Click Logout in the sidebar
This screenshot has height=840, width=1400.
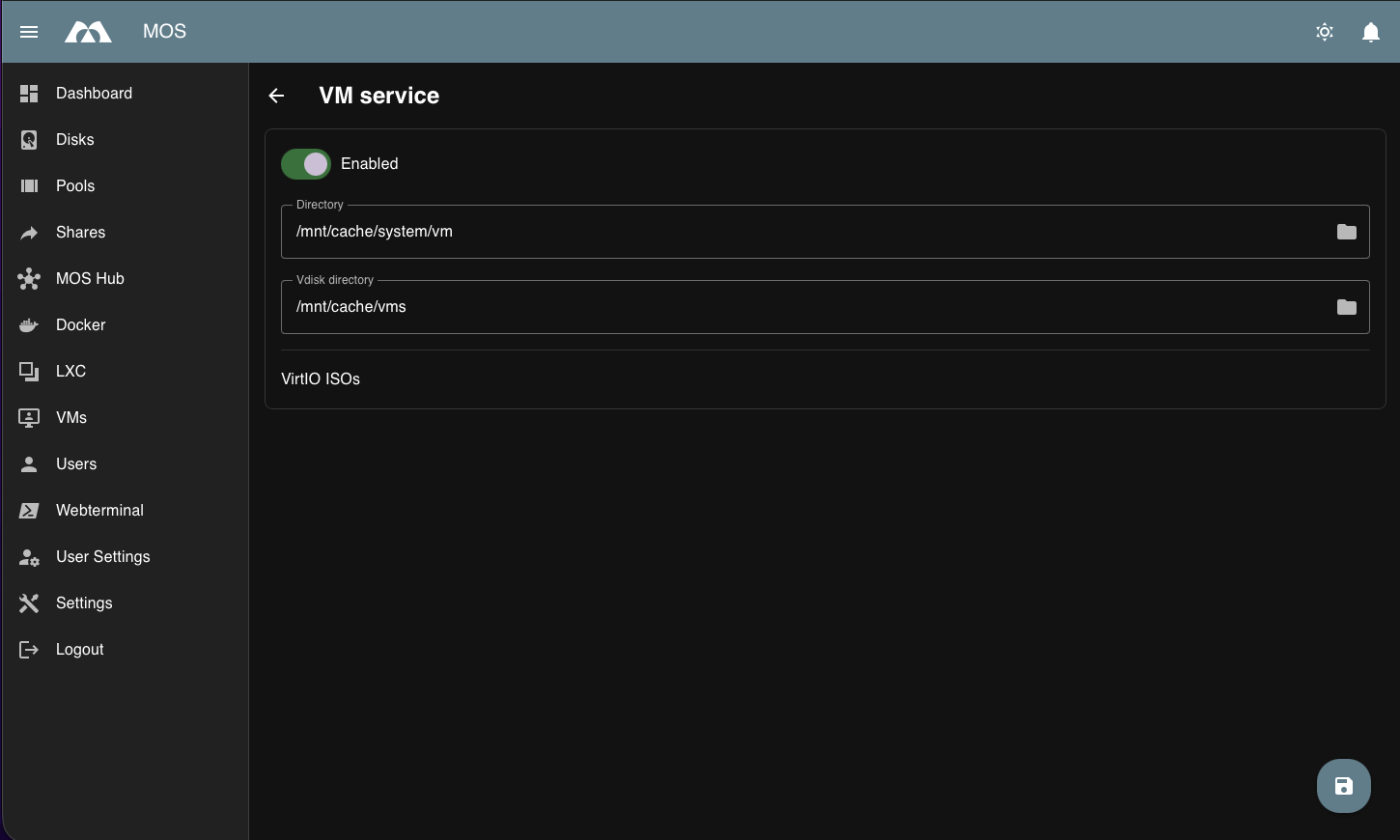tap(79, 649)
